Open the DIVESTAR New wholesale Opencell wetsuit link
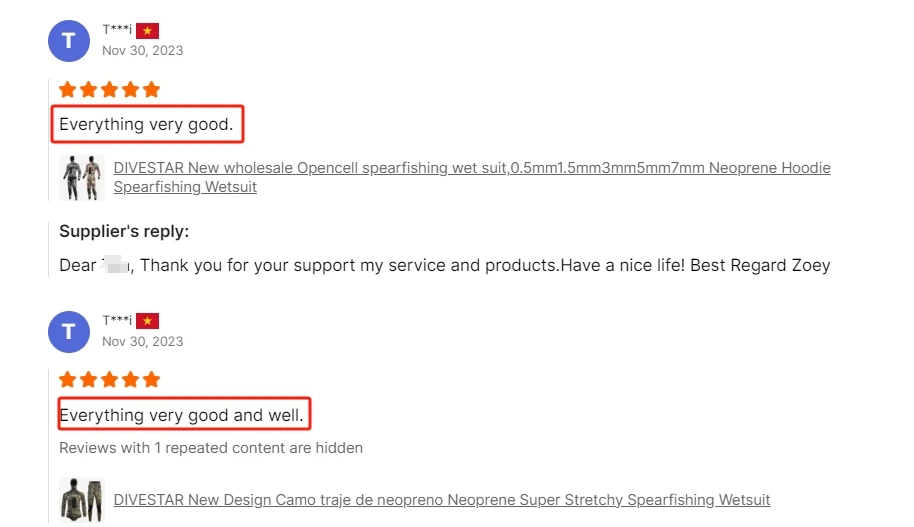 [x=472, y=177]
